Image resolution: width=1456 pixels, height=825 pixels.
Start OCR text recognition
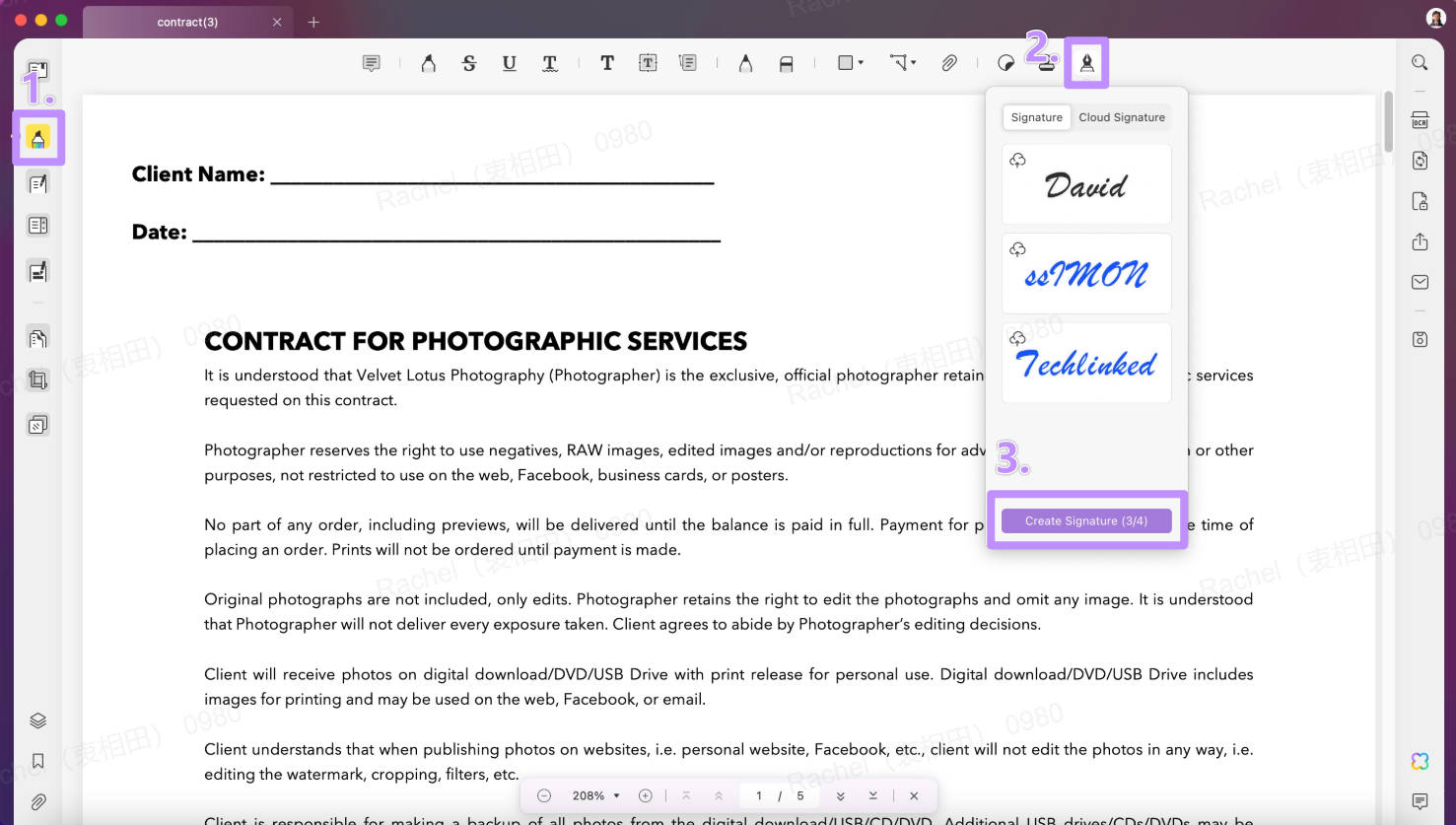tap(1419, 119)
